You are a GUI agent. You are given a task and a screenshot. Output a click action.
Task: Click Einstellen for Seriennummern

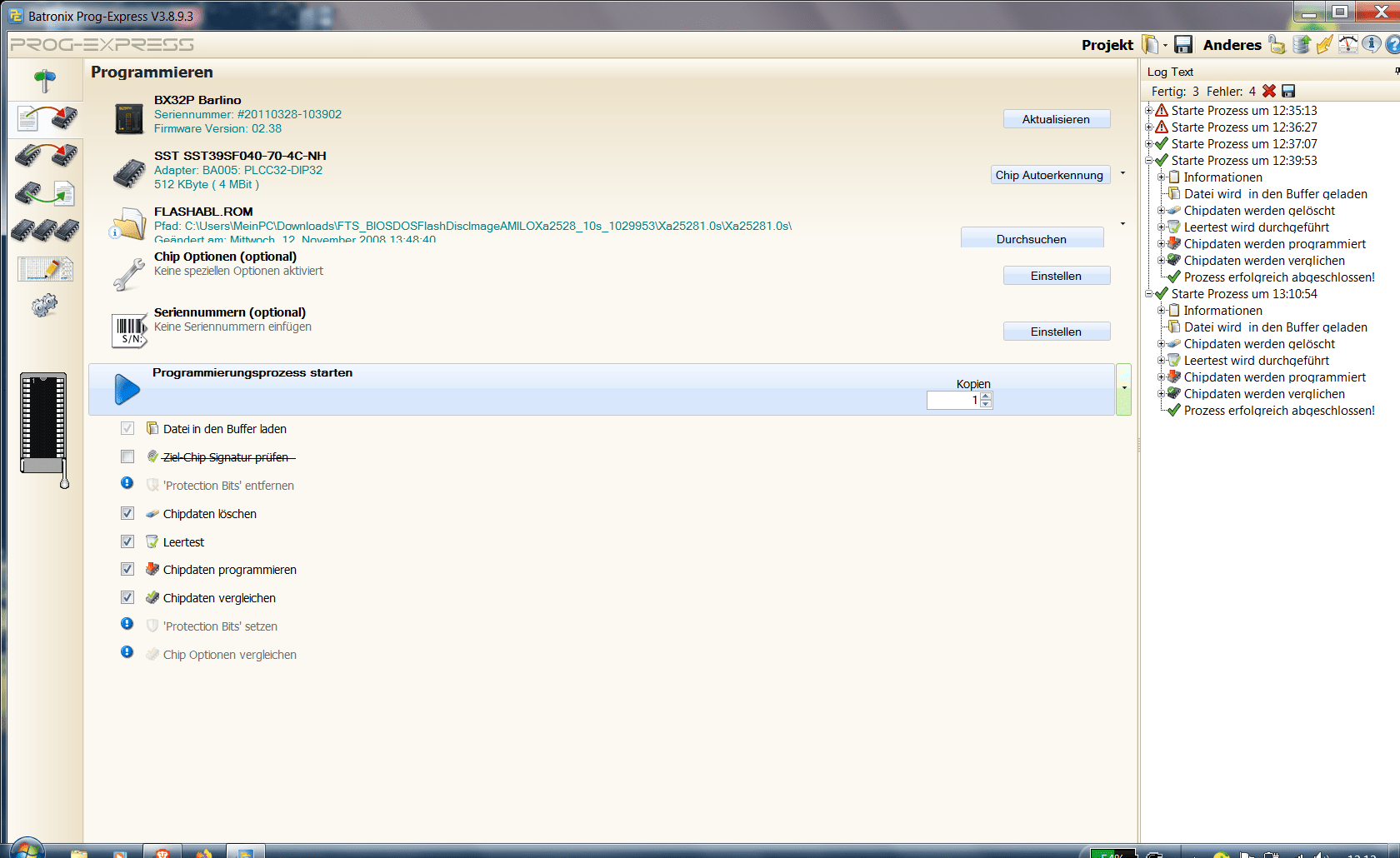point(1057,332)
